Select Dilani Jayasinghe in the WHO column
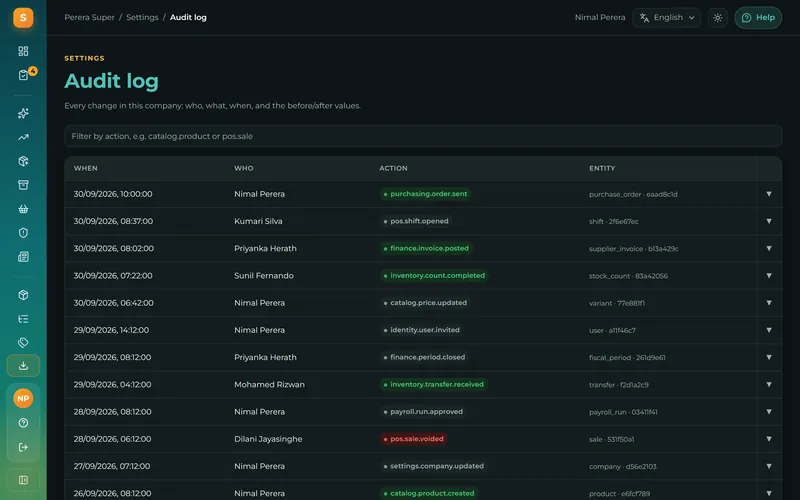Image resolution: width=800 pixels, height=500 pixels. click(x=268, y=439)
